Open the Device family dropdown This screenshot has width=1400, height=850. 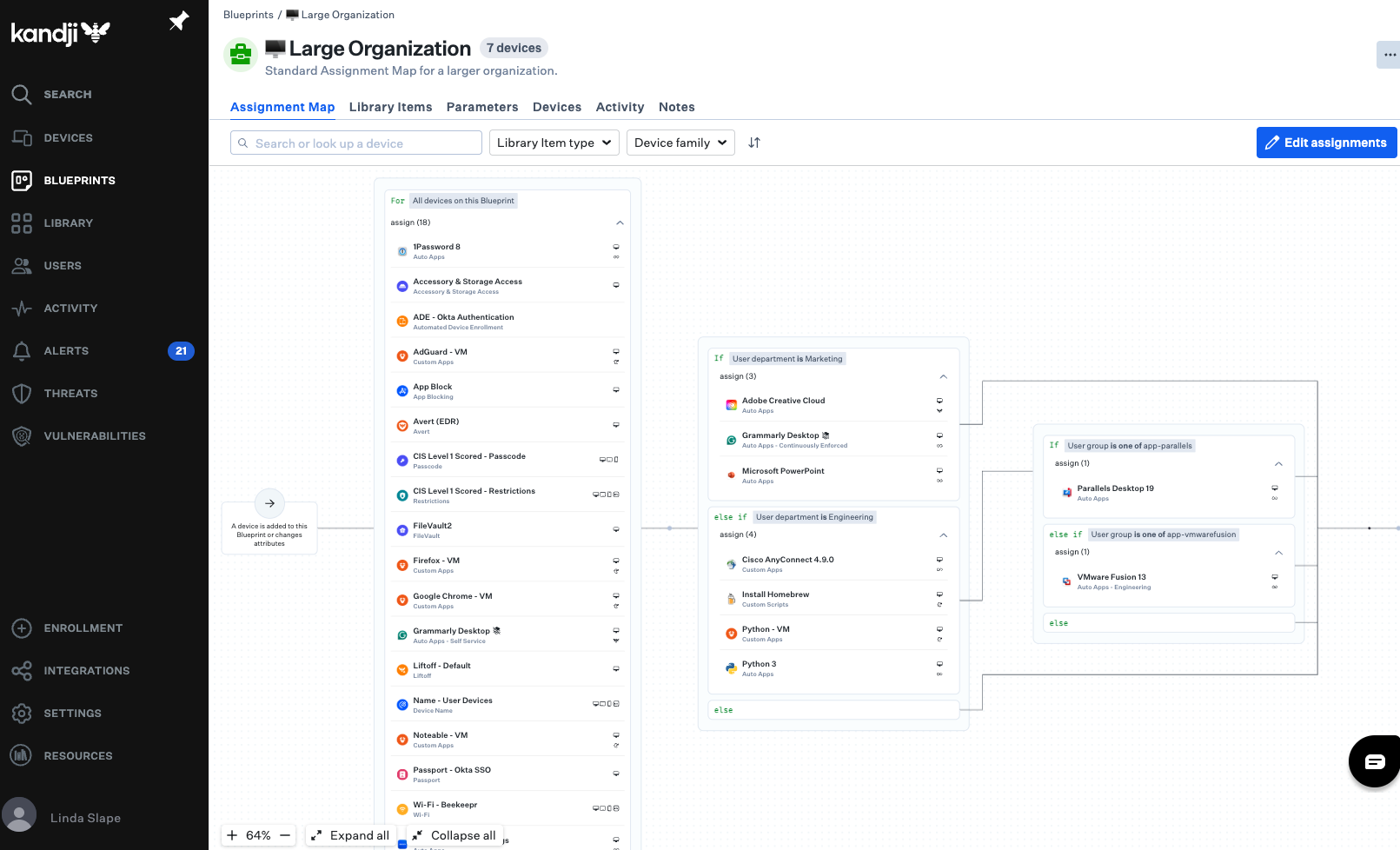[680, 143]
